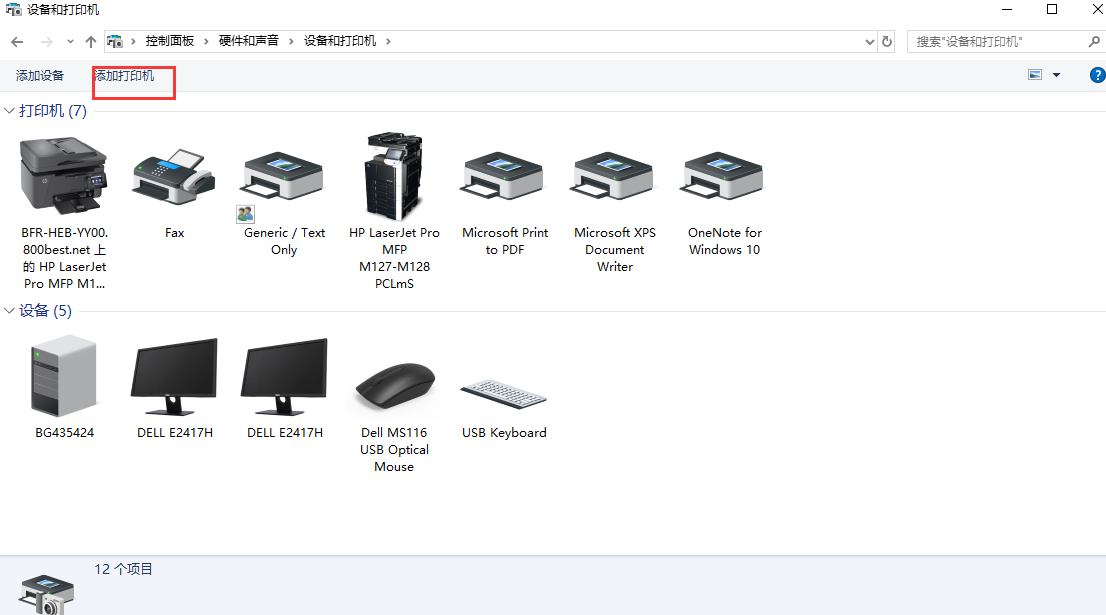Navigate to 硬件和声音 breadcrumb

click(248, 41)
